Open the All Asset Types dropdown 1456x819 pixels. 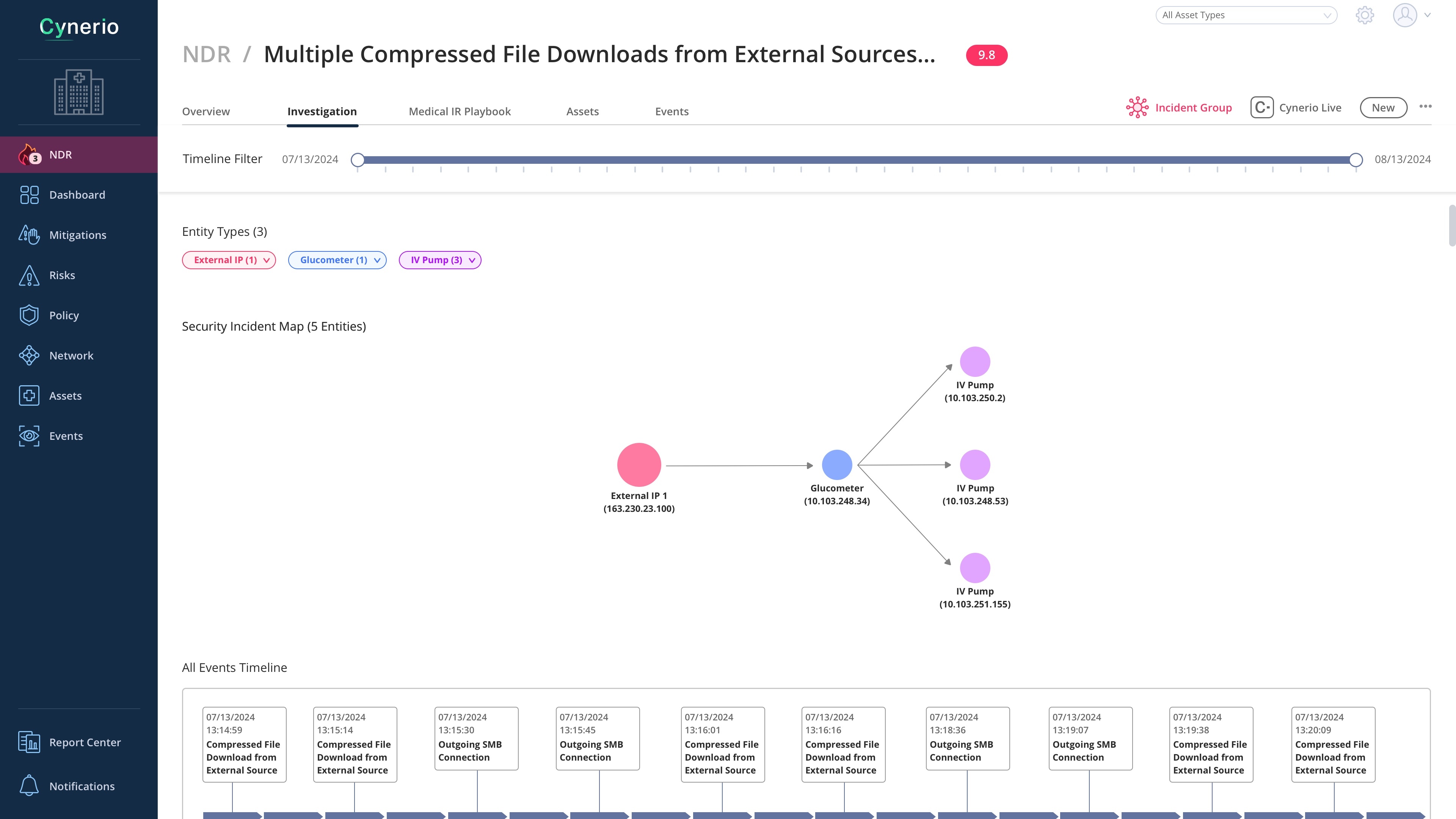(x=1246, y=15)
